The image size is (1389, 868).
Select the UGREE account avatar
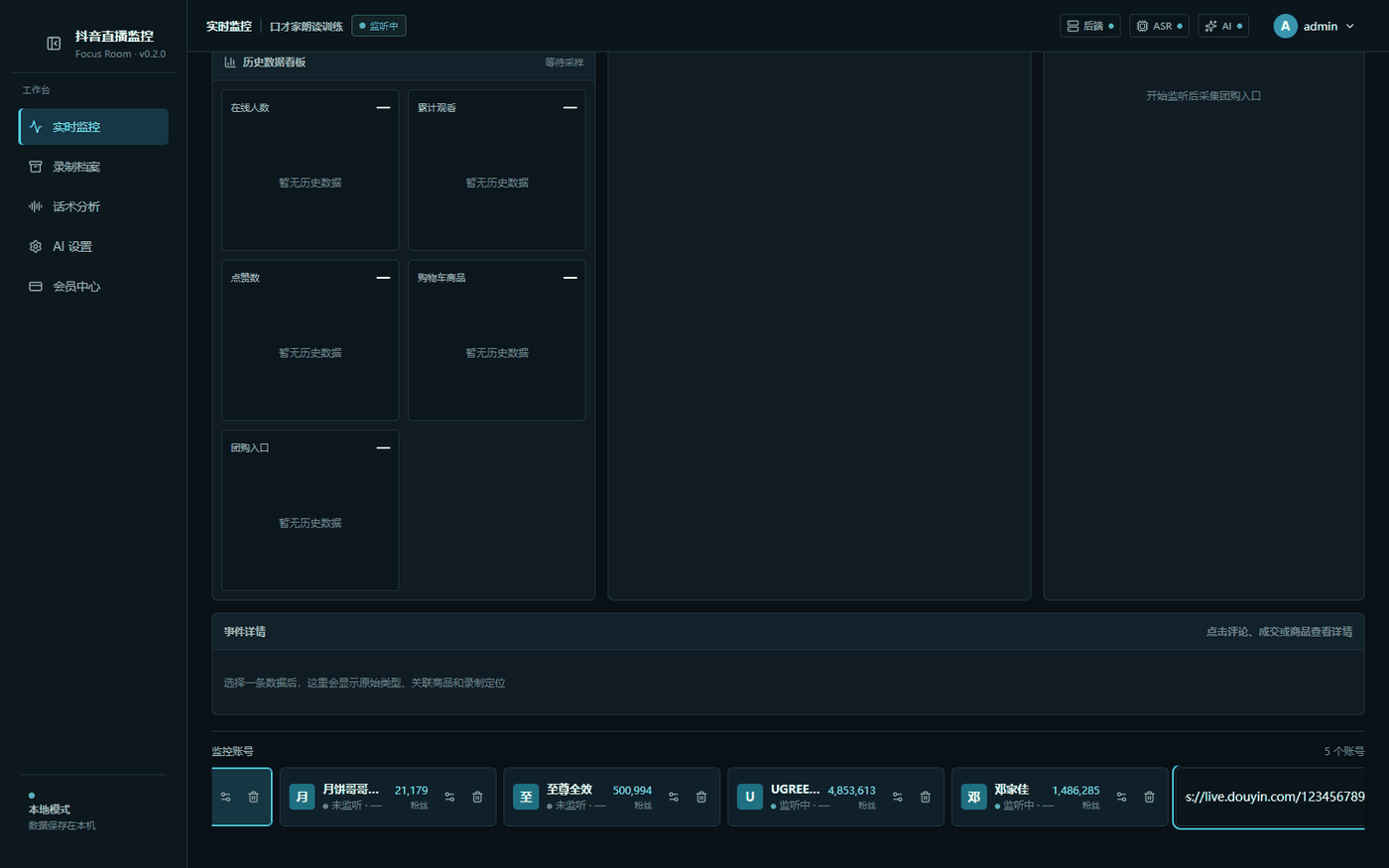750,797
